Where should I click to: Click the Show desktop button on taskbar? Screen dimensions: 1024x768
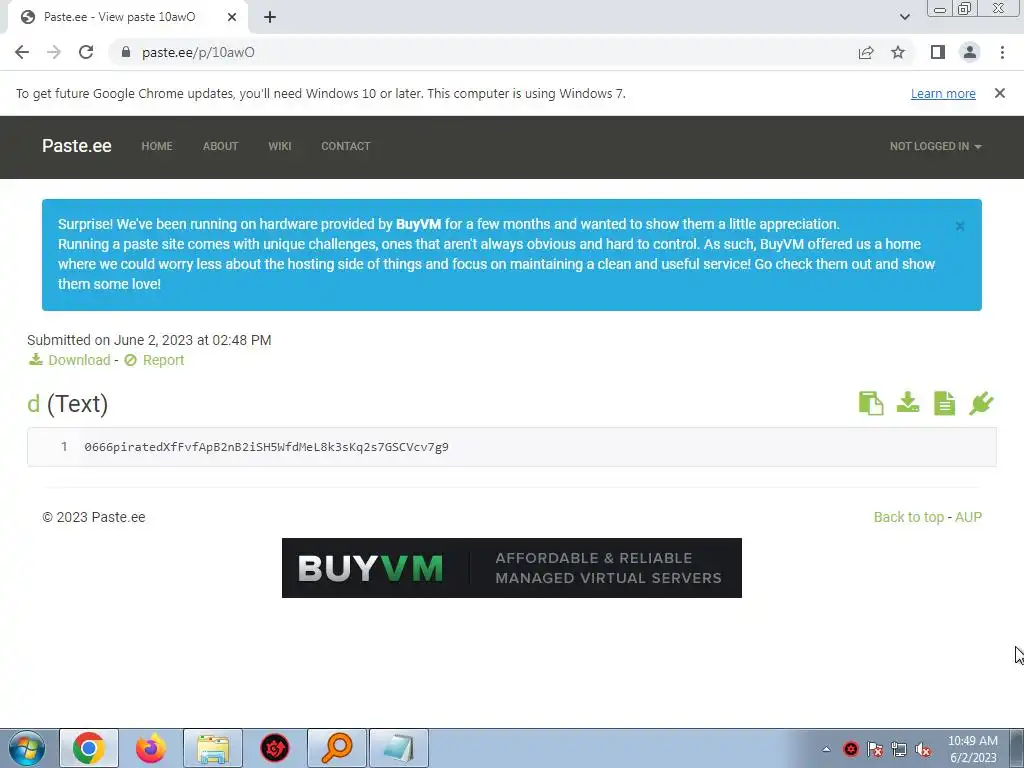1017,748
